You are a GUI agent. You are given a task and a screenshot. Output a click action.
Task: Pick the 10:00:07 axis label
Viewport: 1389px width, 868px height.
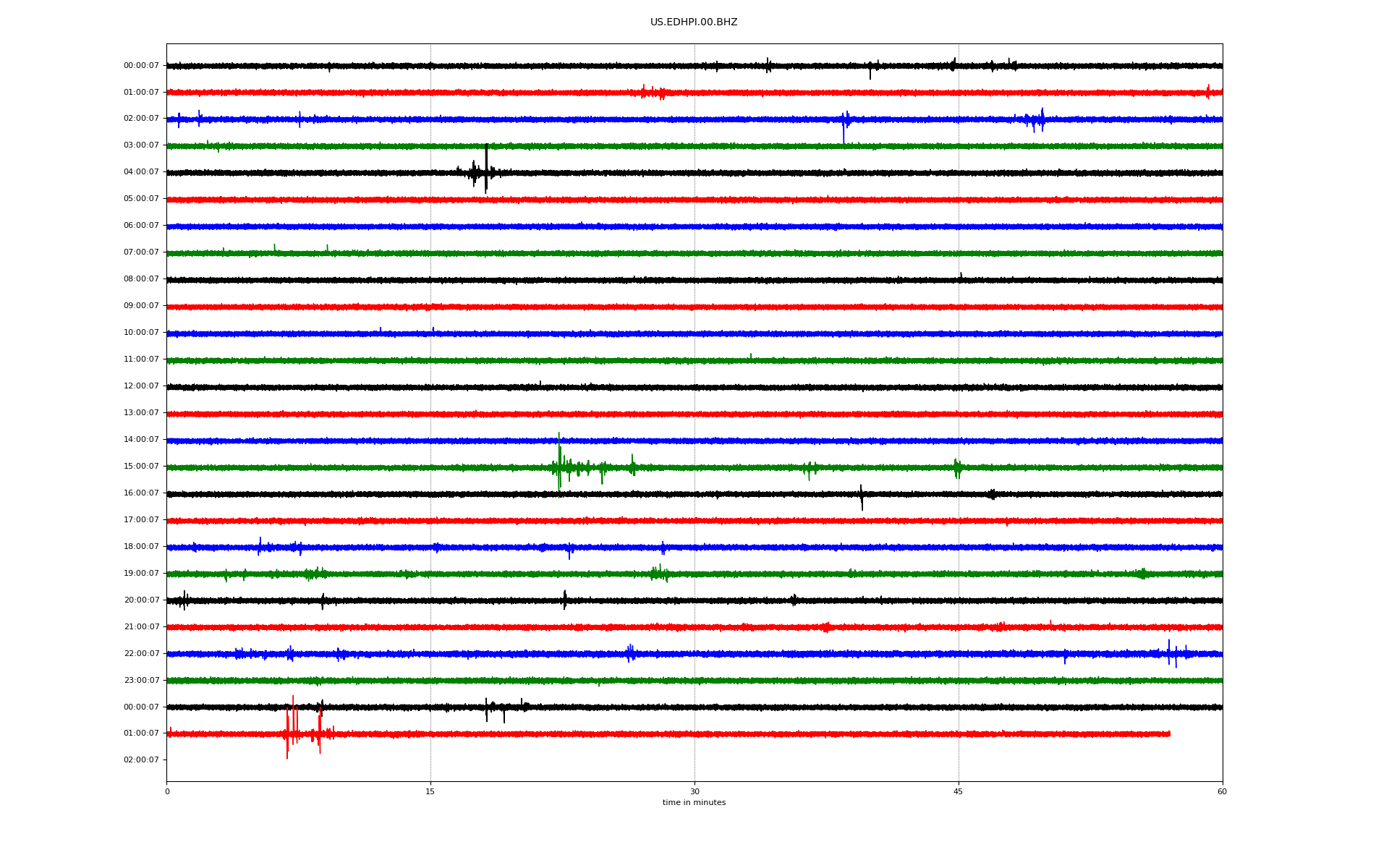point(141,333)
